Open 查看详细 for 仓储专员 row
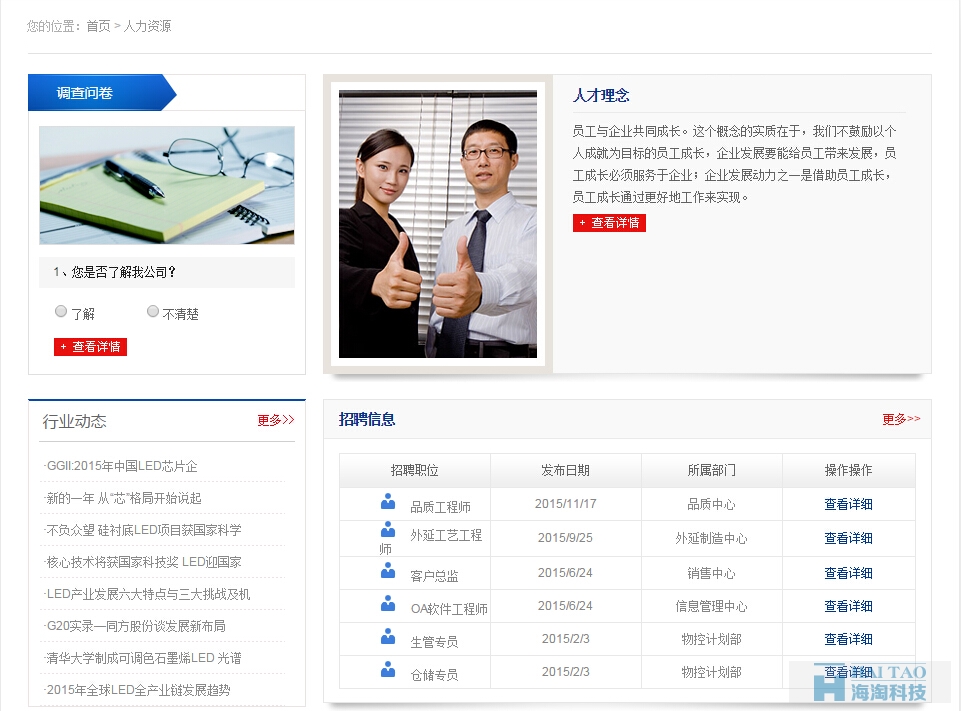The image size is (961, 711). 848,672
